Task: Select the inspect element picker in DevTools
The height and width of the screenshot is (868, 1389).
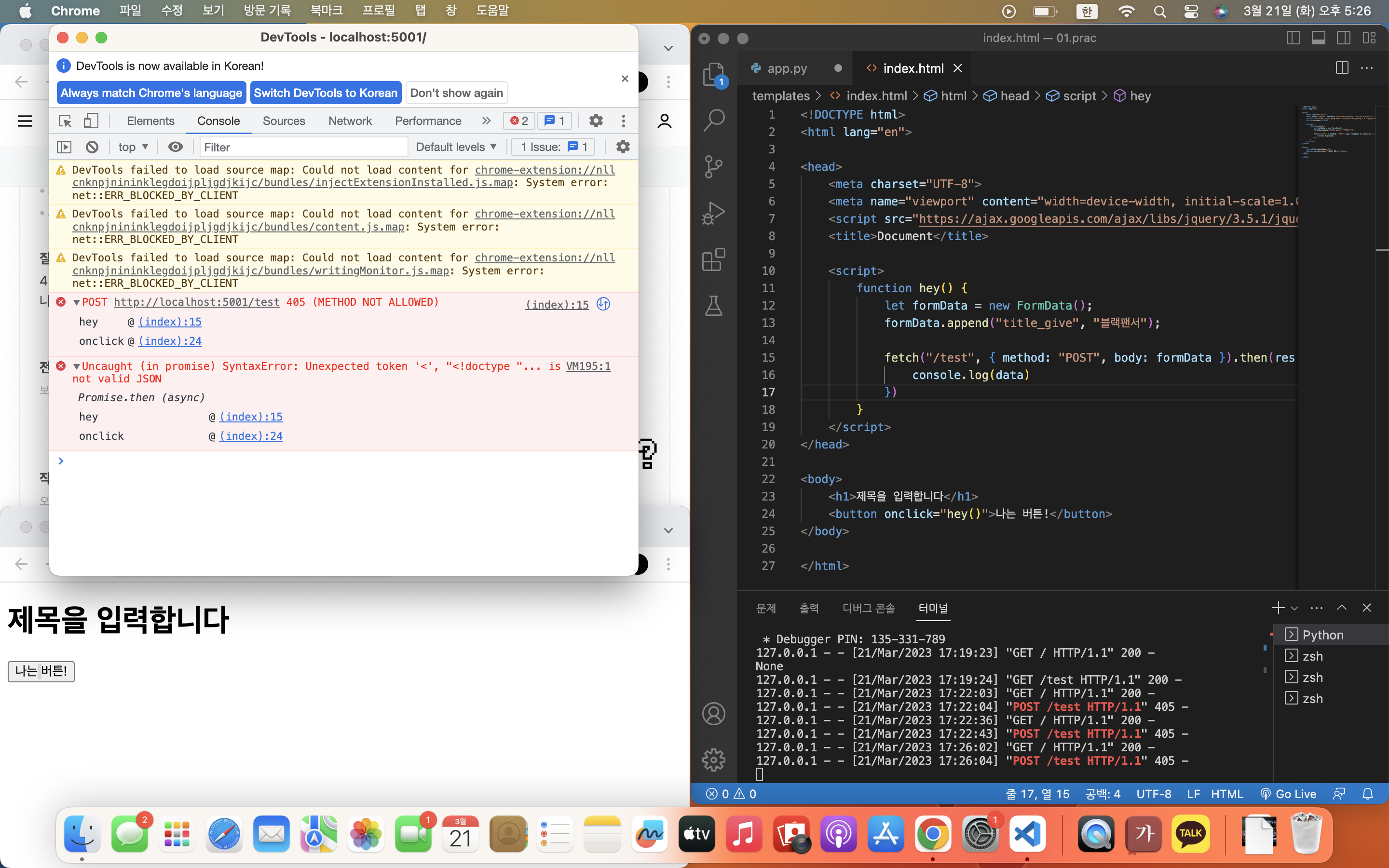Action: click(65, 121)
